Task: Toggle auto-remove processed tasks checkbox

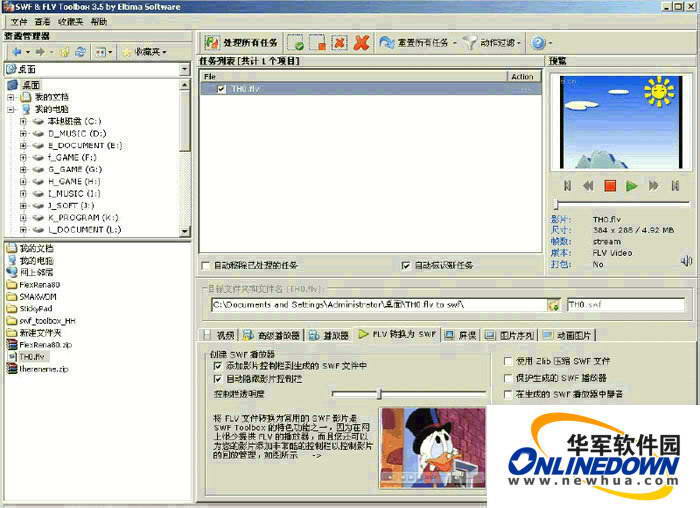Action: 205,266
